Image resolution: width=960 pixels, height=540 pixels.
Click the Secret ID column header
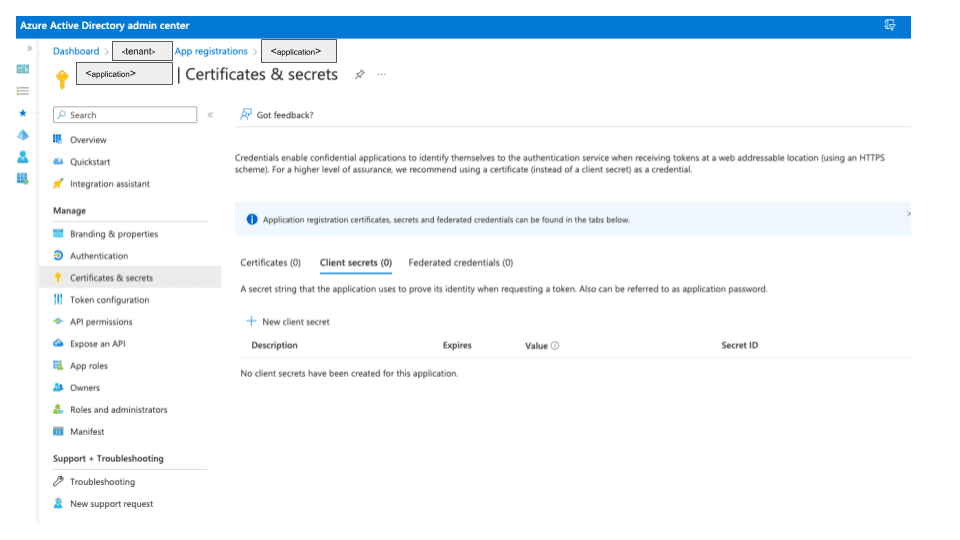(740, 345)
